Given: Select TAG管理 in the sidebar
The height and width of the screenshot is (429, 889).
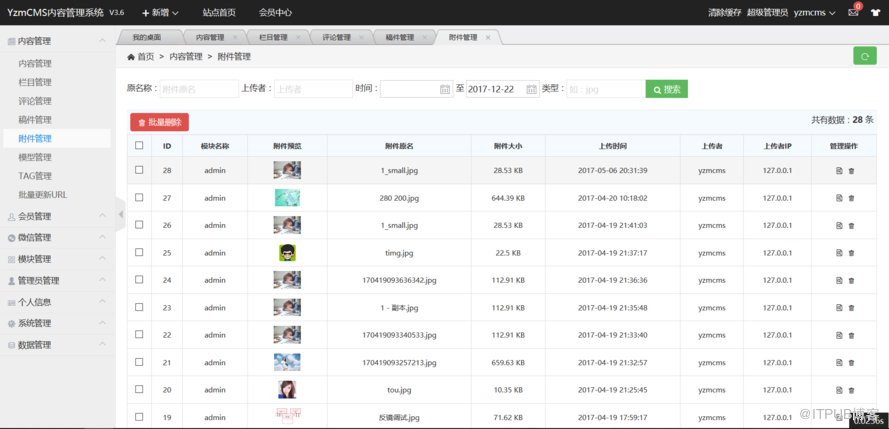Looking at the screenshot, I should click(35, 176).
